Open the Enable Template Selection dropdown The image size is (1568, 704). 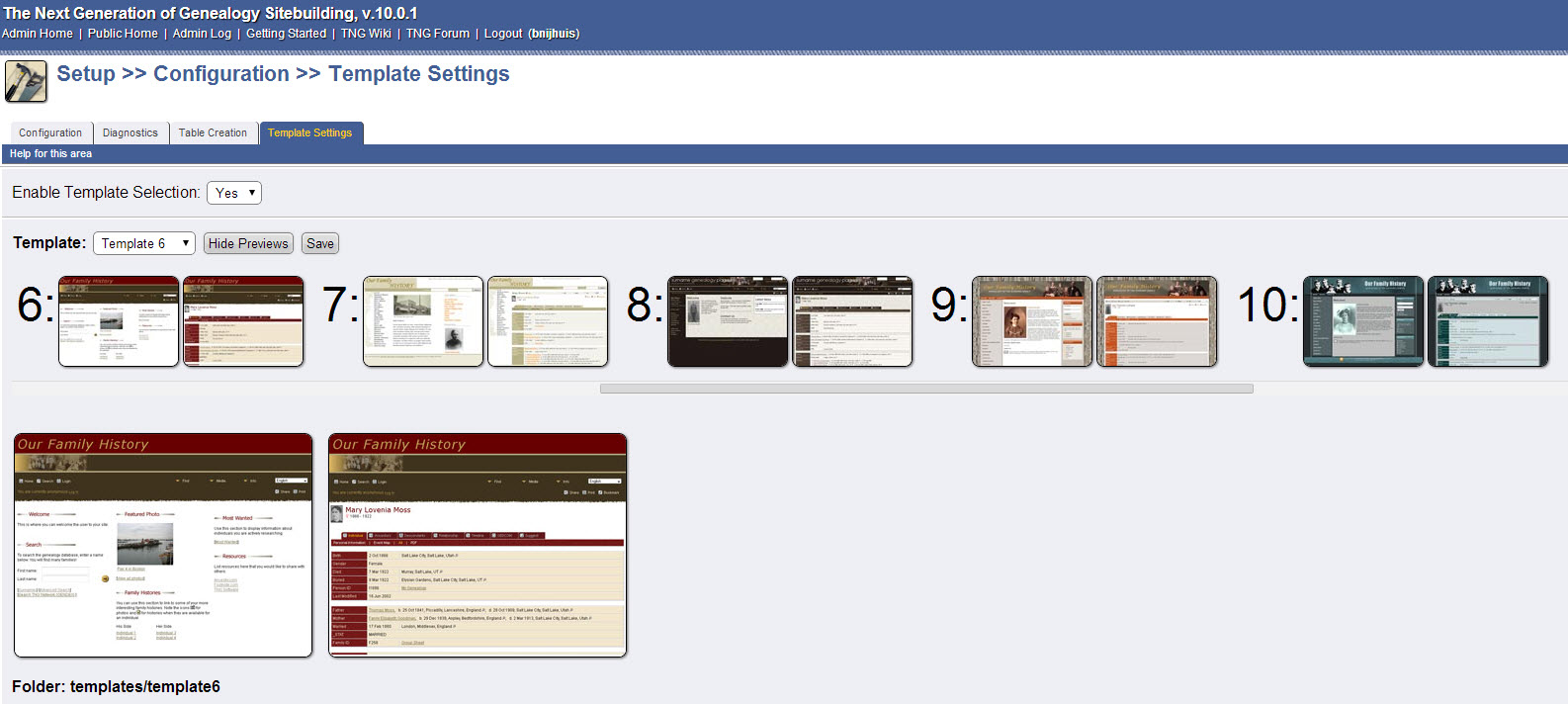[x=234, y=193]
